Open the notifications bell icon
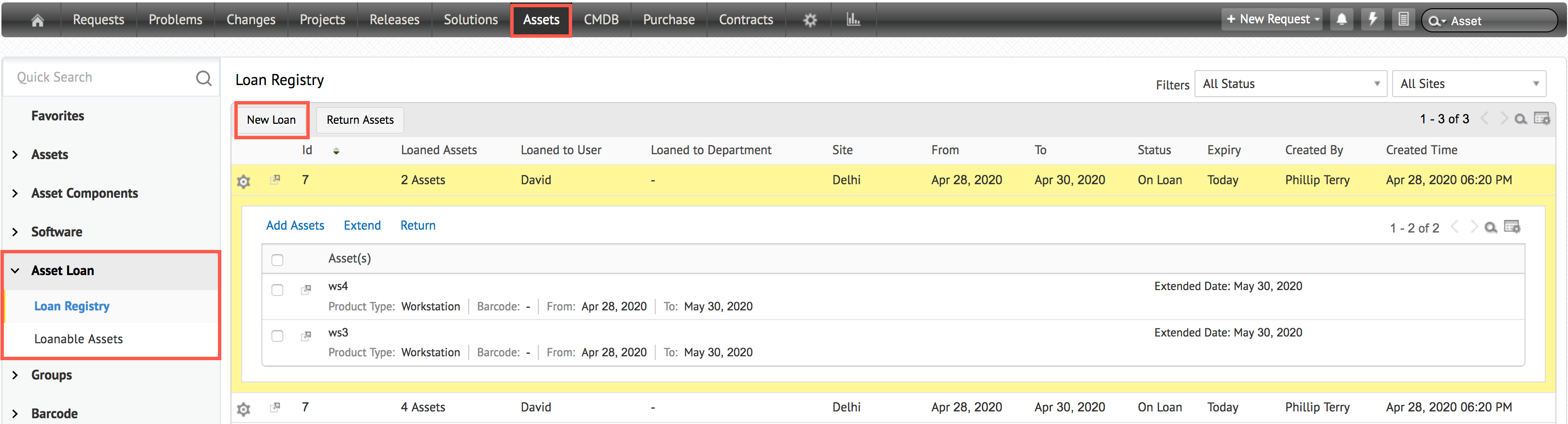 1341,19
